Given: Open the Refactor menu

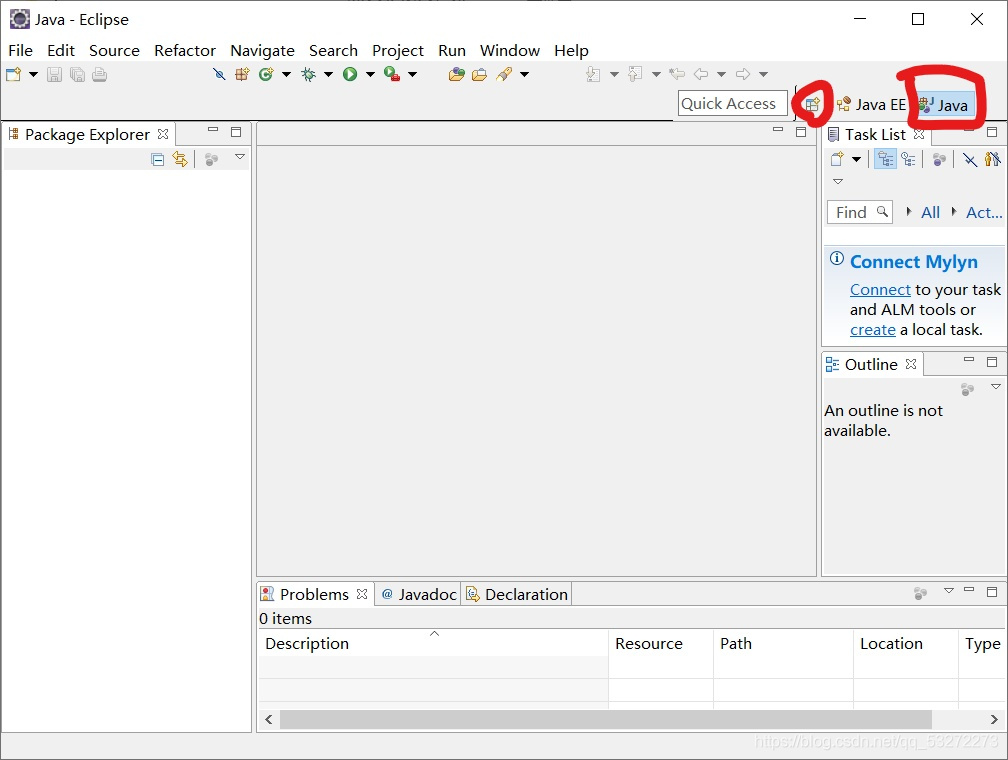Looking at the screenshot, I should pos(185,50).
